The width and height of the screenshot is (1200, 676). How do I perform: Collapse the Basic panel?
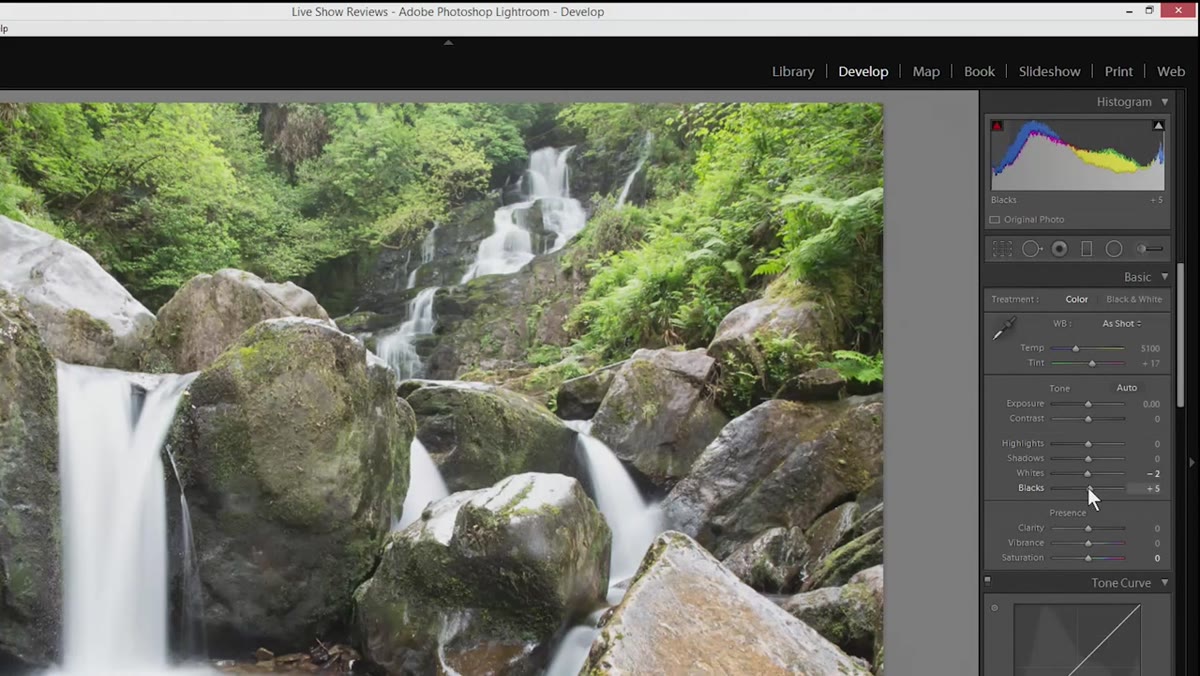[x=1164, y=277]
